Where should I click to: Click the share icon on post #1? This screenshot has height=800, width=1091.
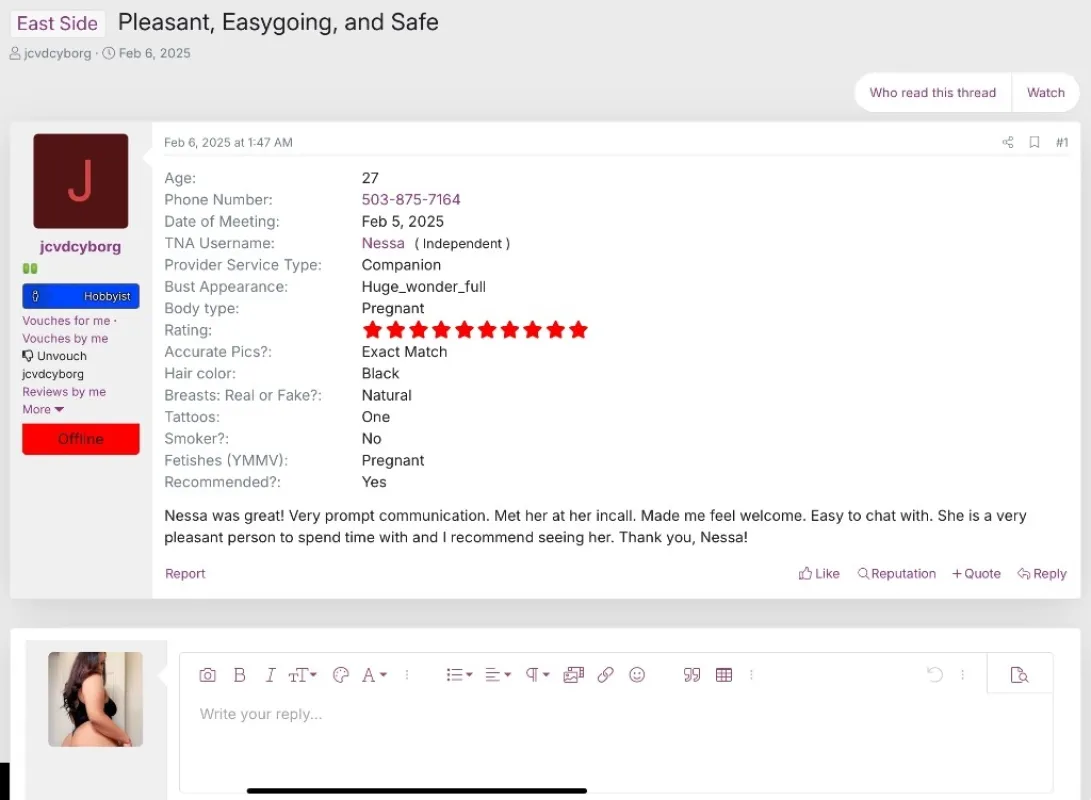pos(1007,142)
